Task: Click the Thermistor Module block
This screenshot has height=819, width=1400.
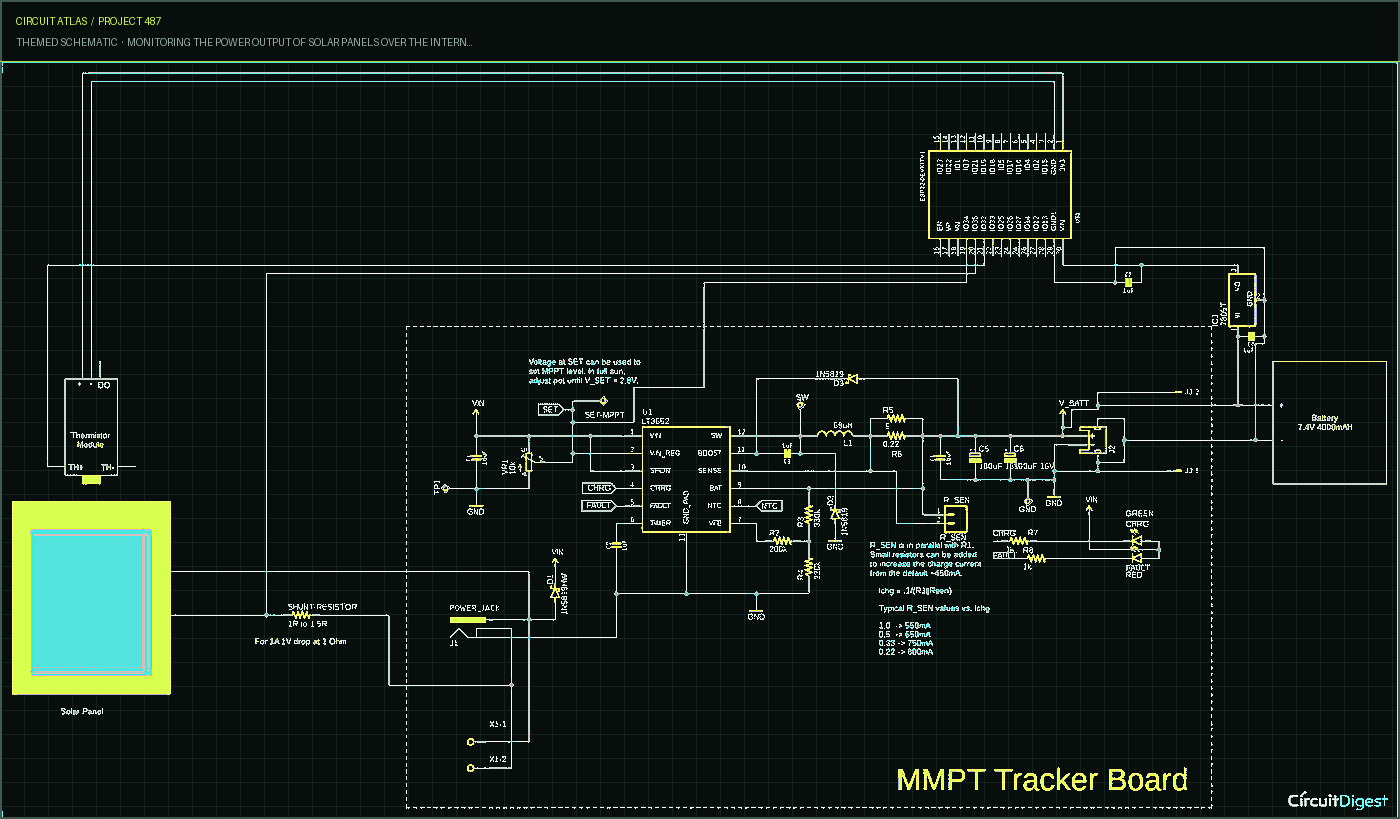Action: click(91, 427)
